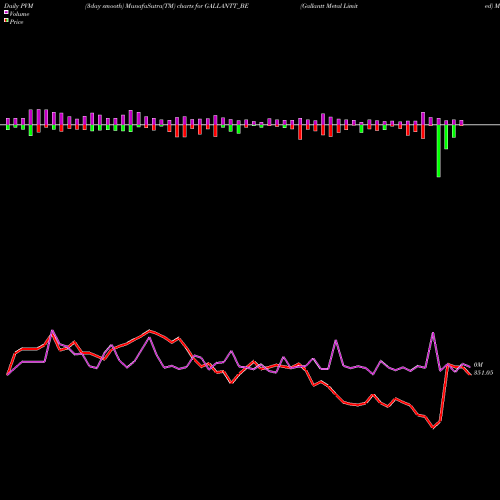
Task: Click the final purple volume line spike peak
Action: [x=433, y=333]
